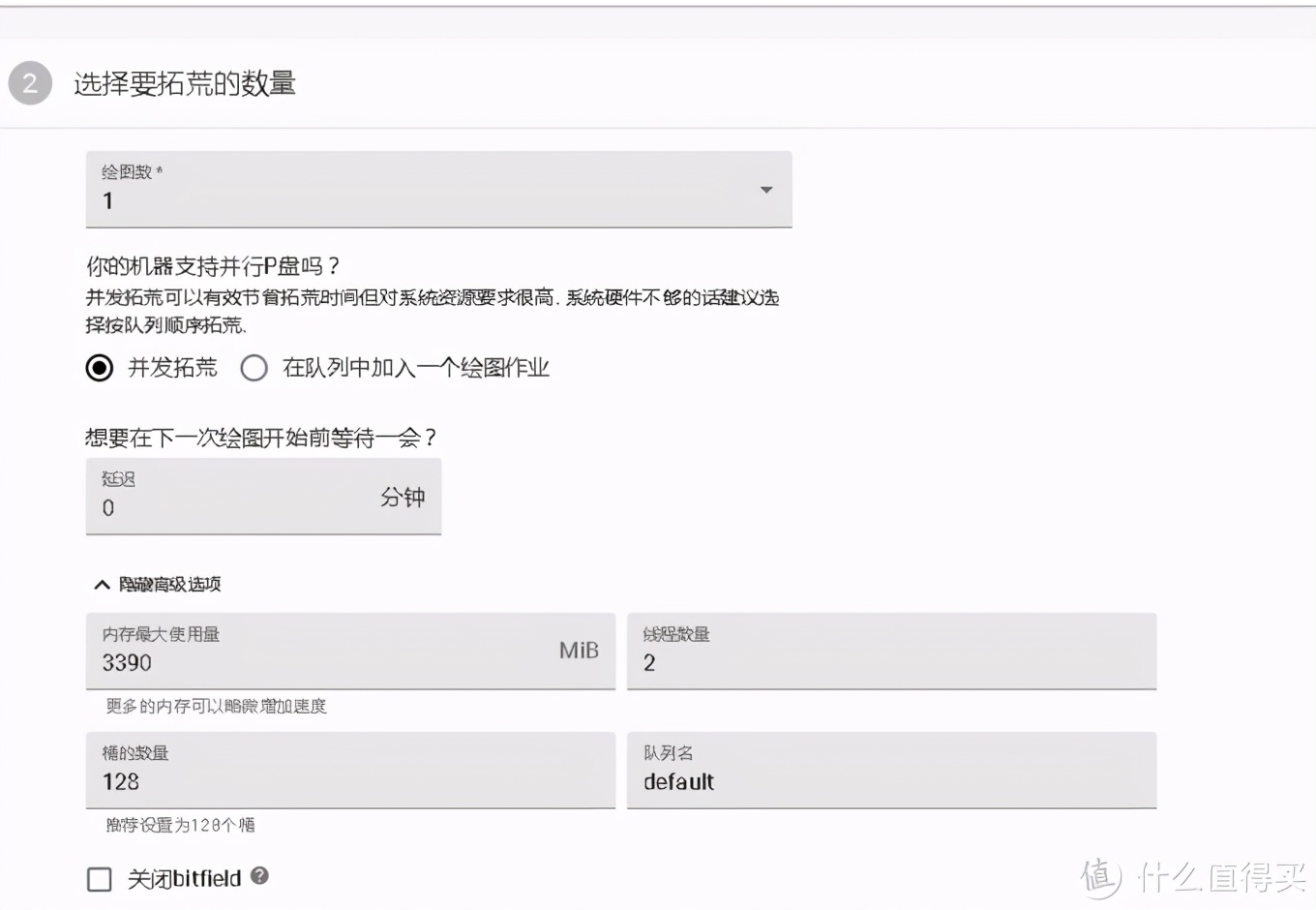Click the 线程数量 thread count field

[x=891, y=651]
